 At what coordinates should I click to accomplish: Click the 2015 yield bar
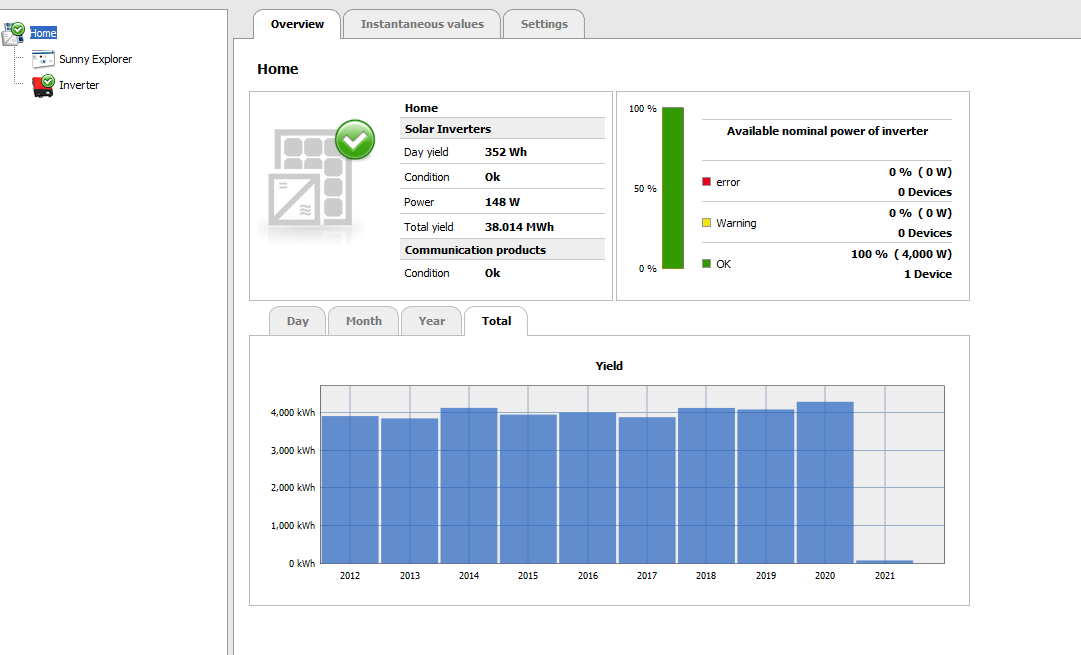click(528, 489)
